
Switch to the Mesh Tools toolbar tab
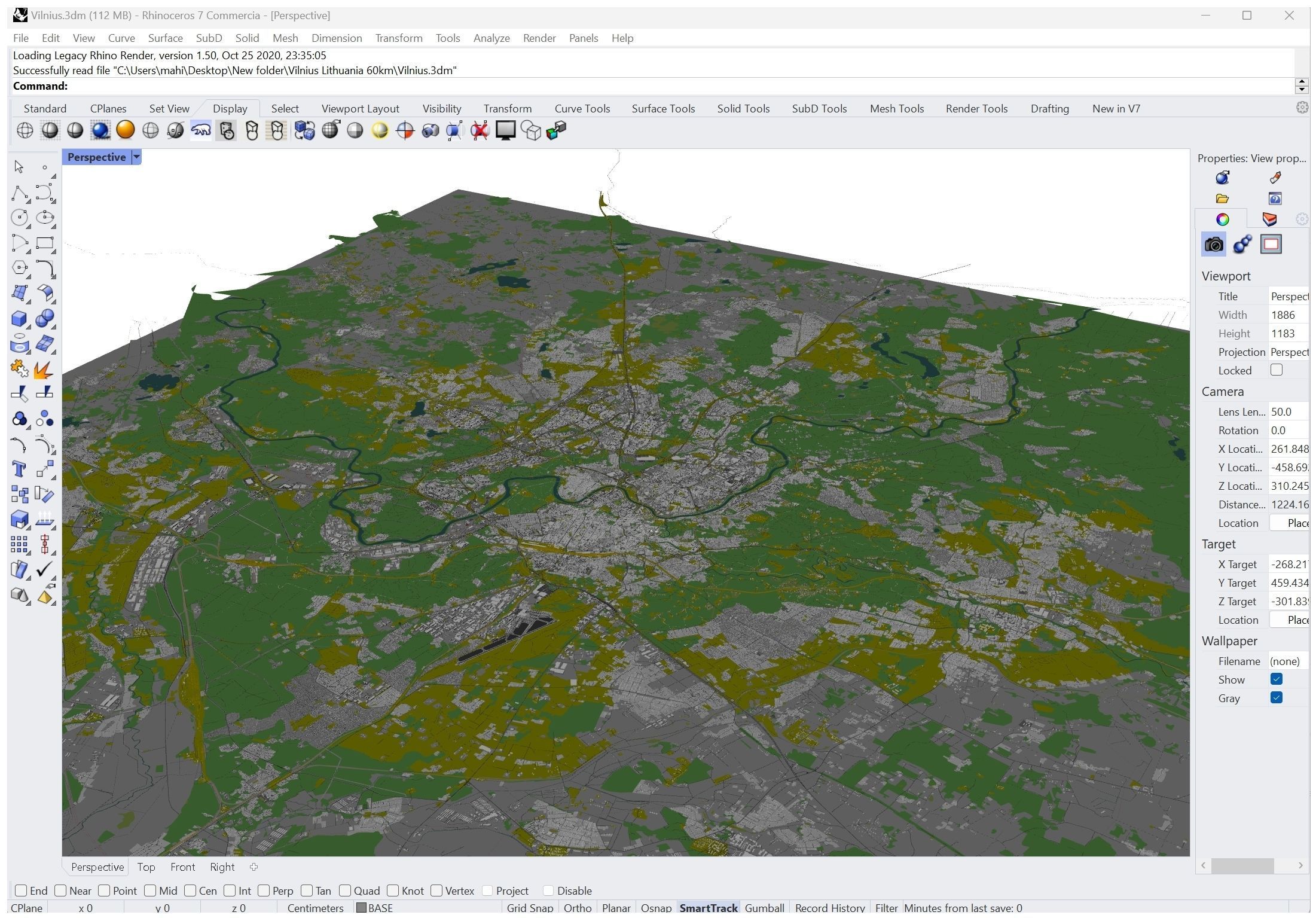tap(896, 109)
